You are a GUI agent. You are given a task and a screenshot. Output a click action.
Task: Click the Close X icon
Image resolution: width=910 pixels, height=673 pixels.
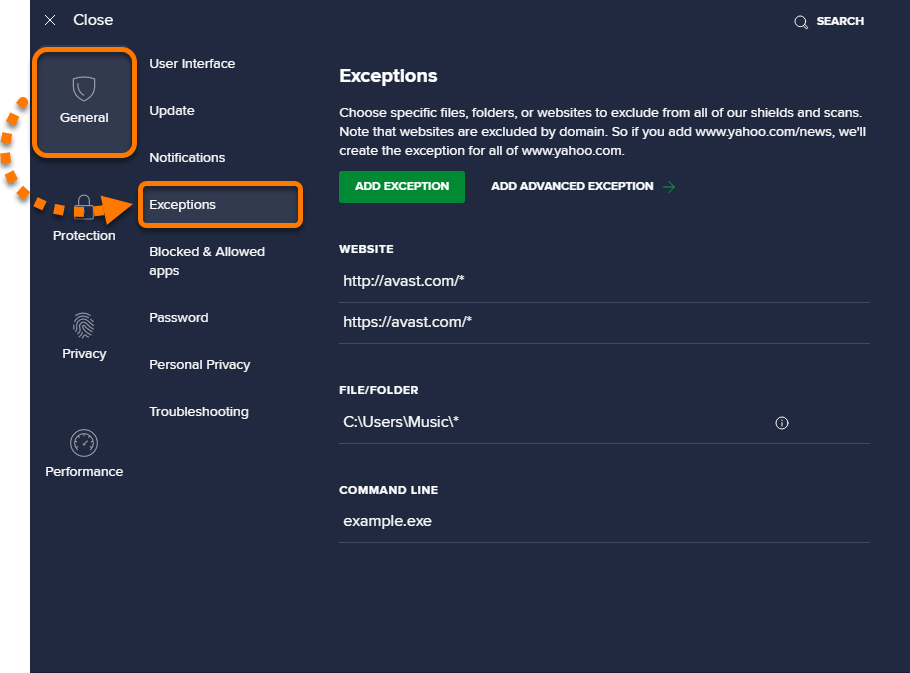tap(50, 20)
